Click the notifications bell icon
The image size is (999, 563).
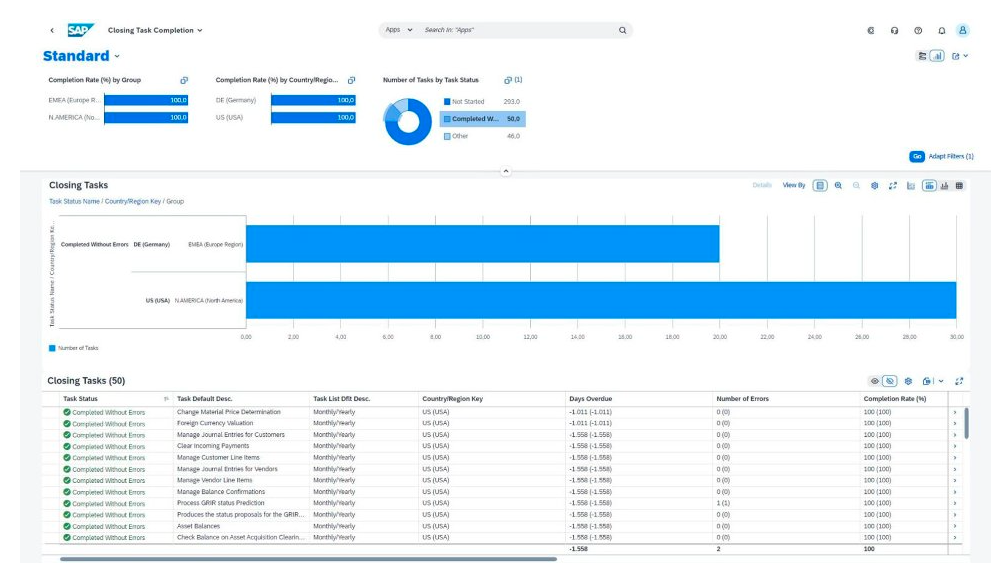tap(941, 30)
